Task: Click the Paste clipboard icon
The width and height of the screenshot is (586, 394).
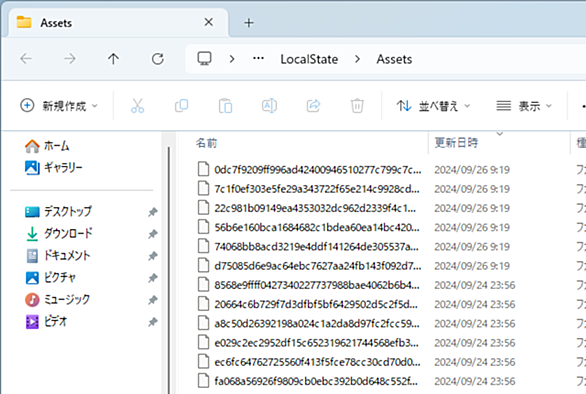Action: (x=225, y=106)
